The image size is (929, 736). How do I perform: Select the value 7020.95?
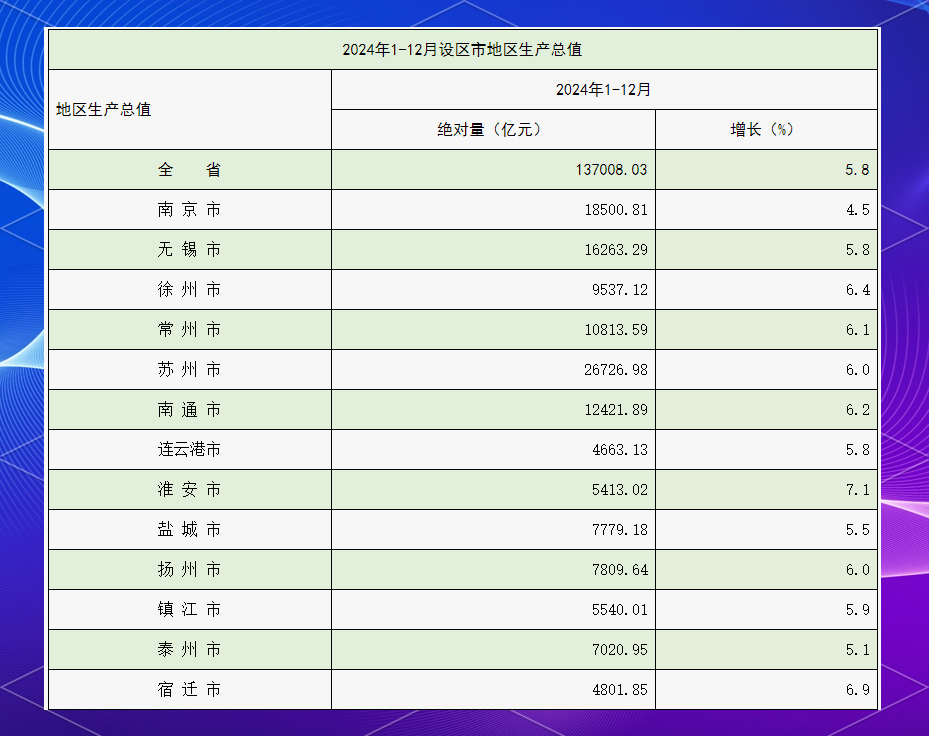(x=620, y=650)
